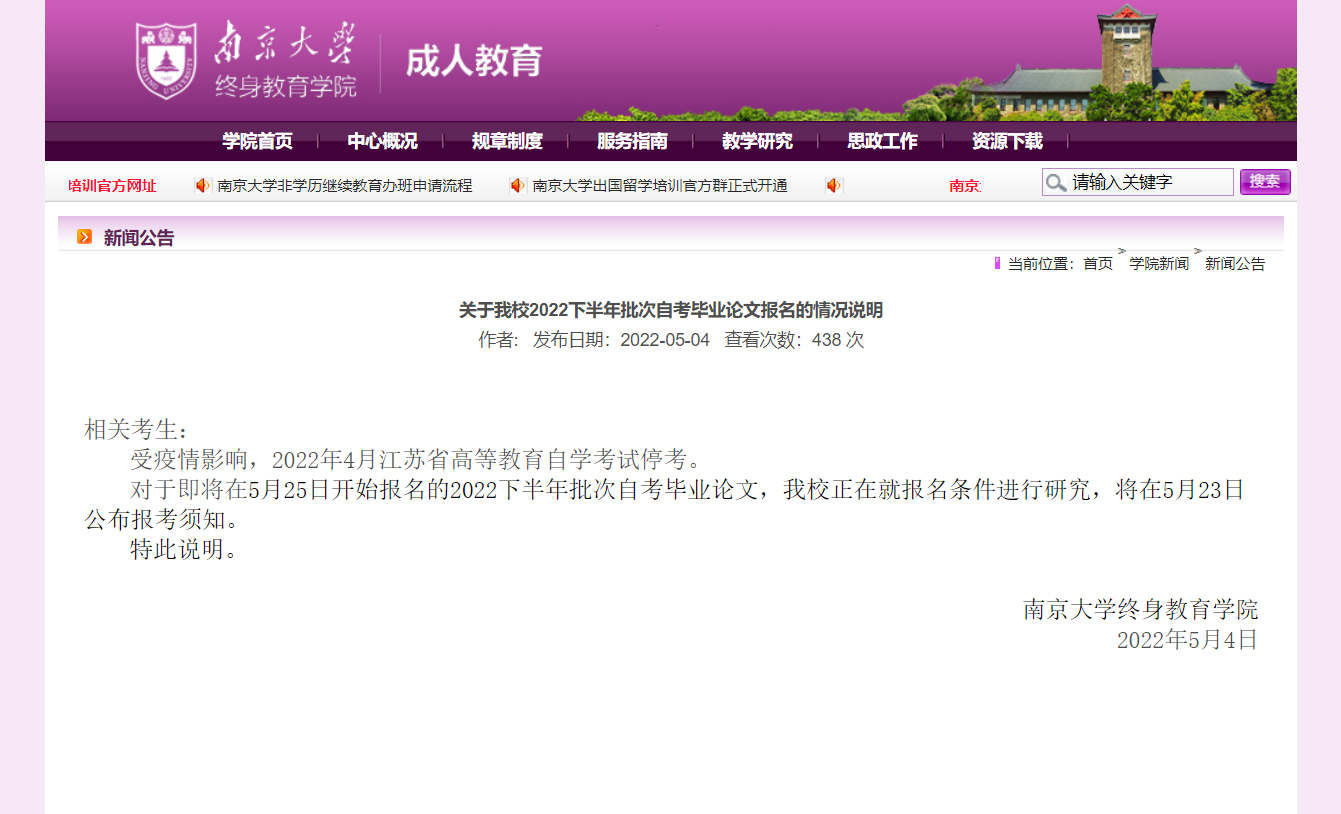This screenshot has height=814, width=1341.
Task: Click the 终身教育学院 text under logo
Action: click(286, 86)
